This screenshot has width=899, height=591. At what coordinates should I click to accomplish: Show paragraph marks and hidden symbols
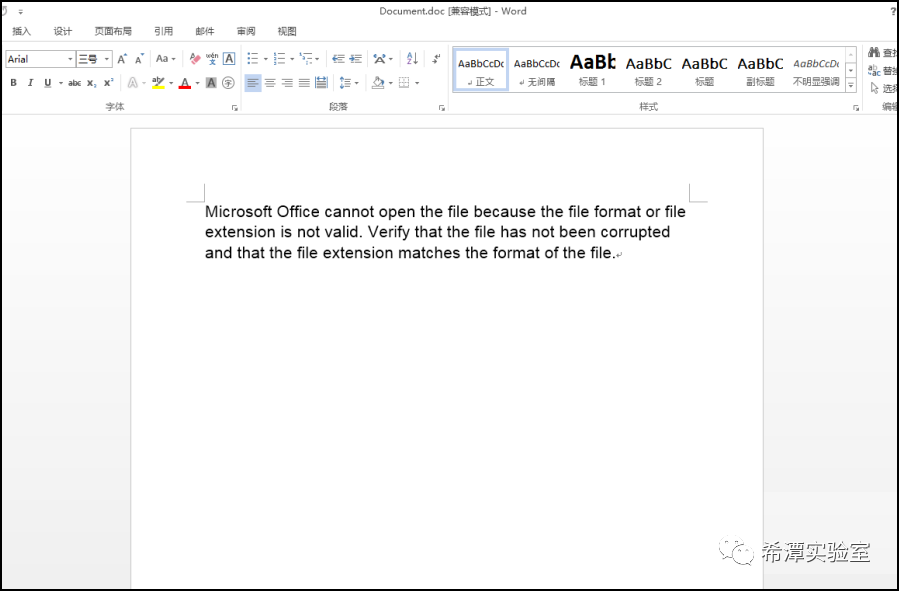(x=436, y=58)
